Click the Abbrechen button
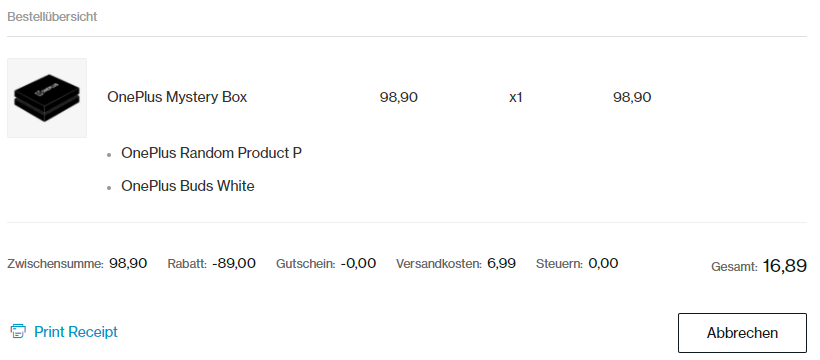This screenshot has width=820, height=360. pos(742,333)
